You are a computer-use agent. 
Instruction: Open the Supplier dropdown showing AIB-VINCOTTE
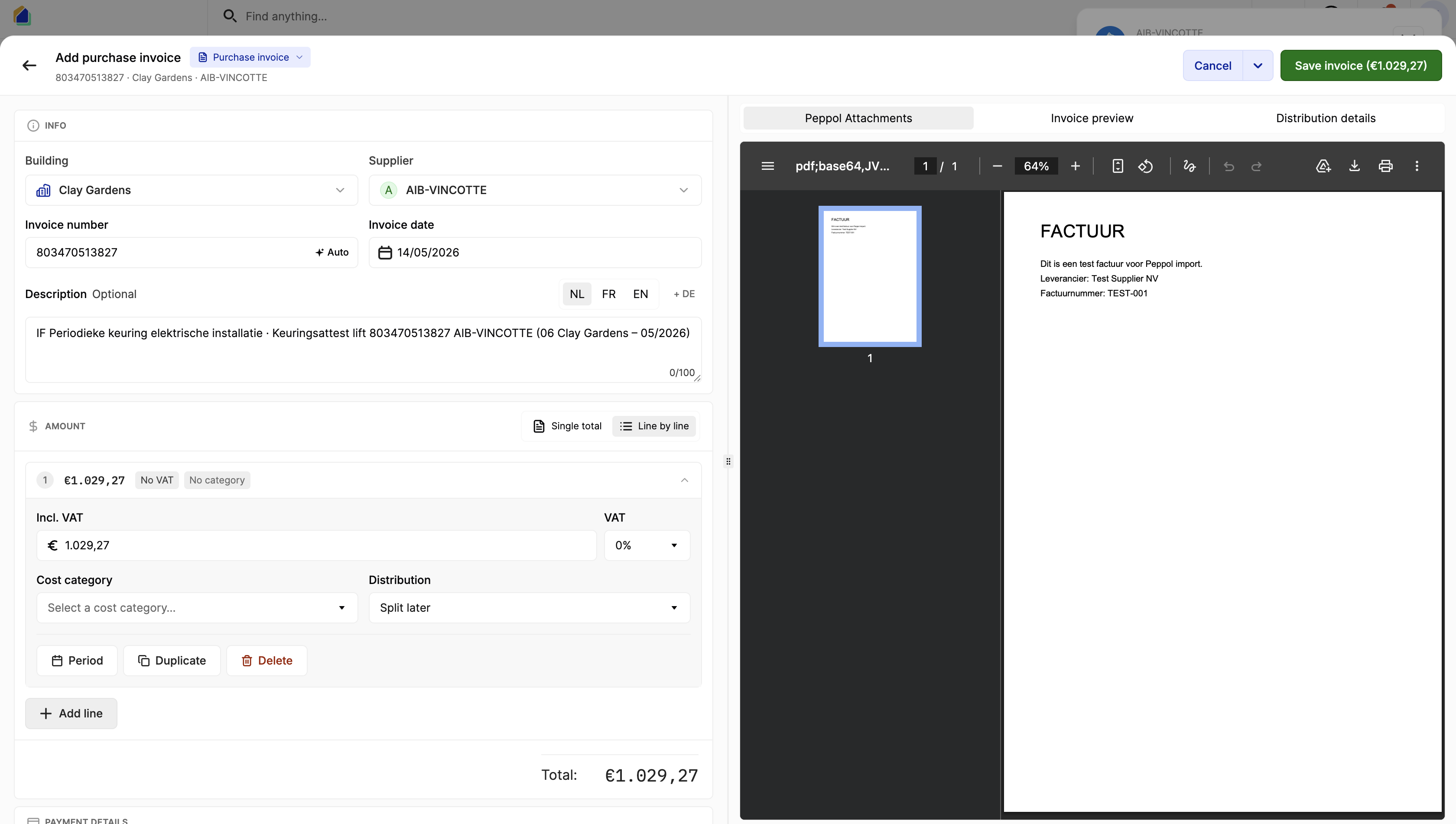tap(535, 190)
